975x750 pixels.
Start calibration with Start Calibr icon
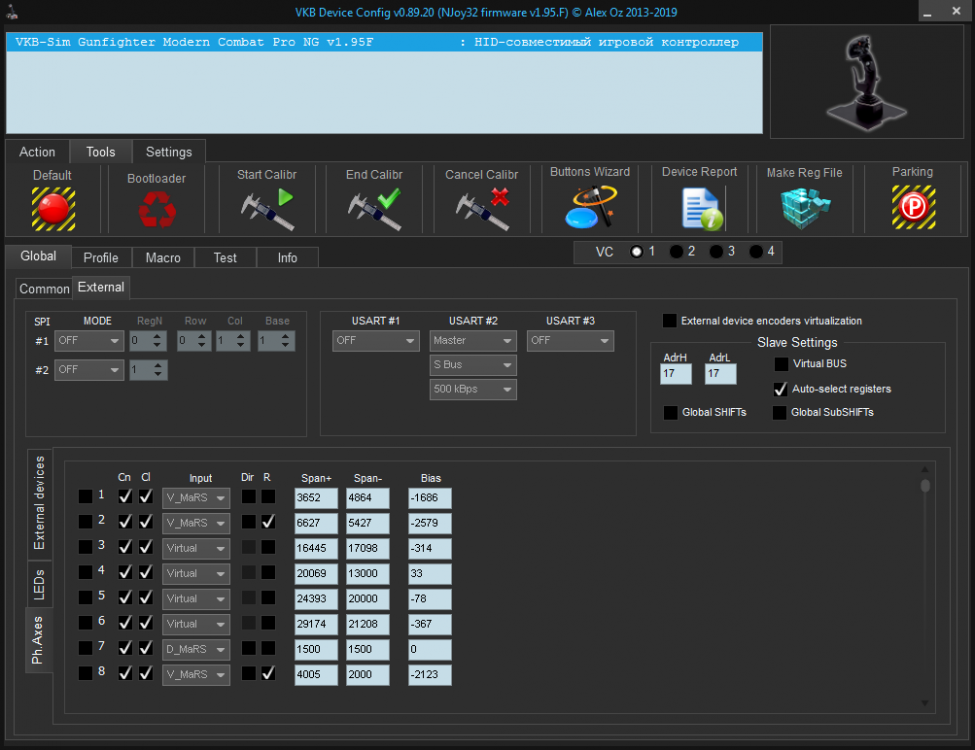point(268,208)
